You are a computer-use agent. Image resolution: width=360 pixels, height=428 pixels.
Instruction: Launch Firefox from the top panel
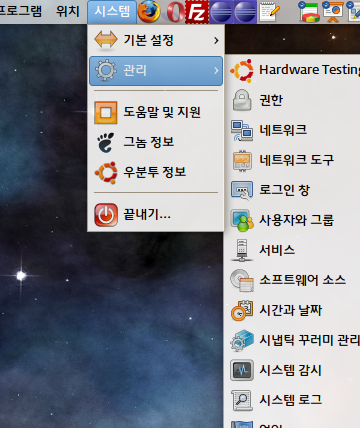149,12
